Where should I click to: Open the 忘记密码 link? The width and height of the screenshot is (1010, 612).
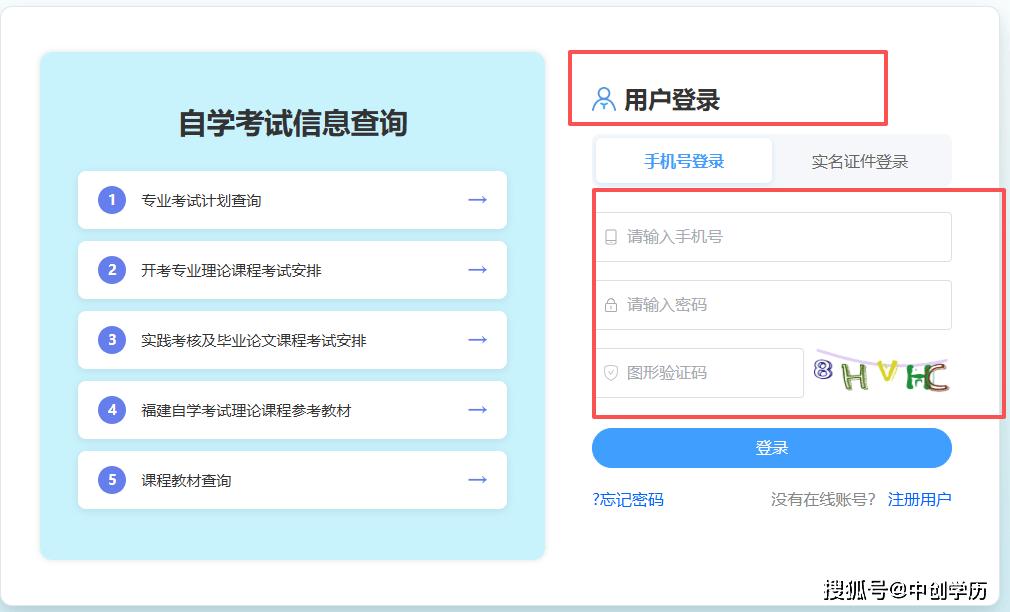pos(628,499)
